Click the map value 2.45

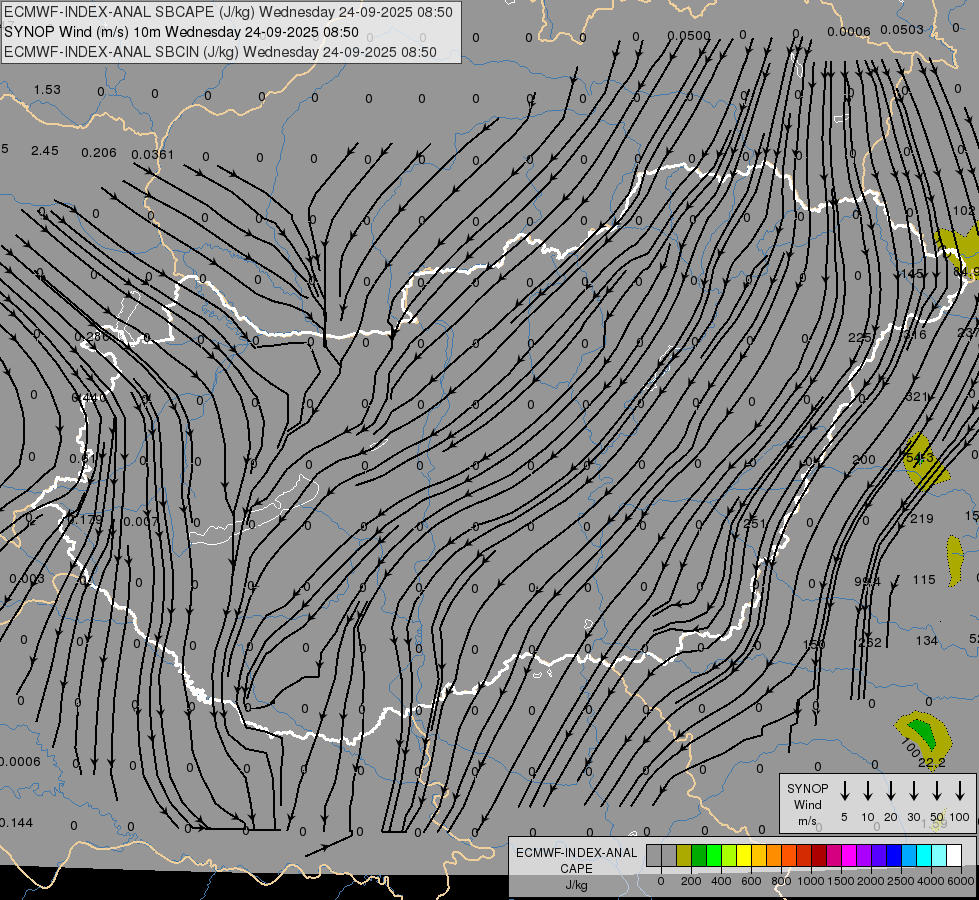click(x=44, y=151)
